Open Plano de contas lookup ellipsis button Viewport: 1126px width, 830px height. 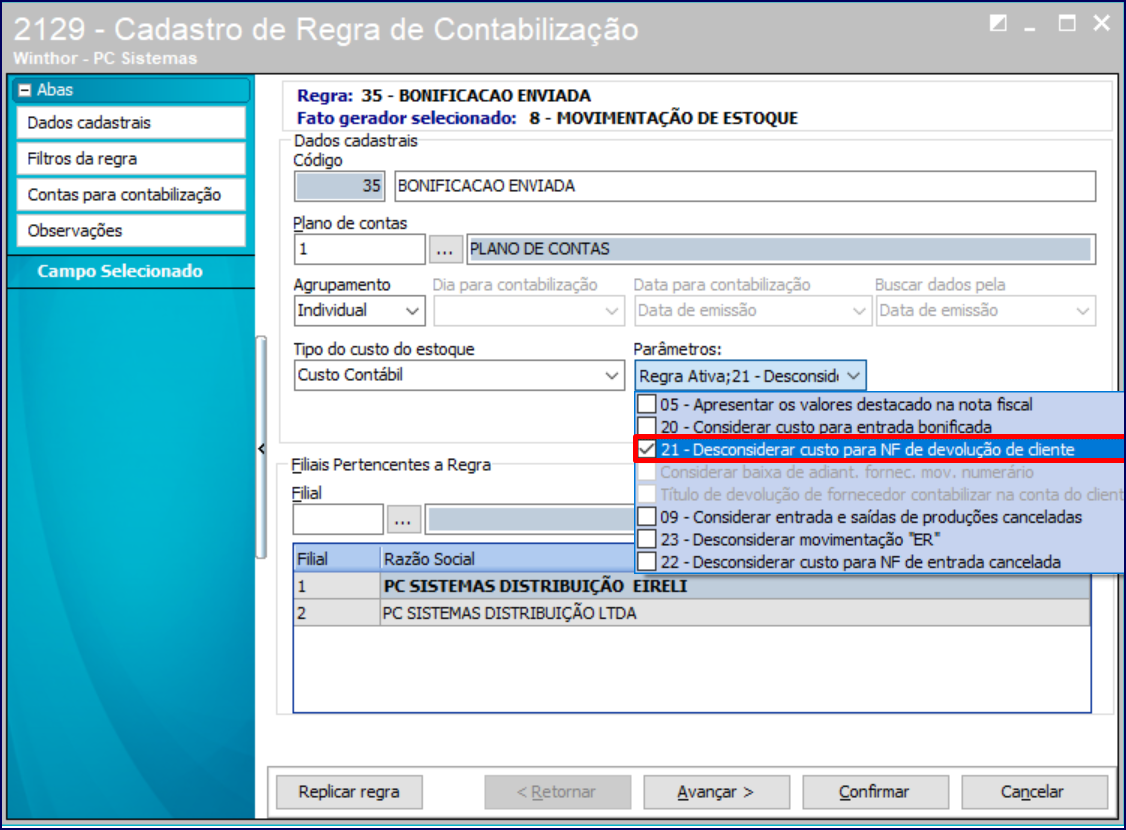coord(445,249)
